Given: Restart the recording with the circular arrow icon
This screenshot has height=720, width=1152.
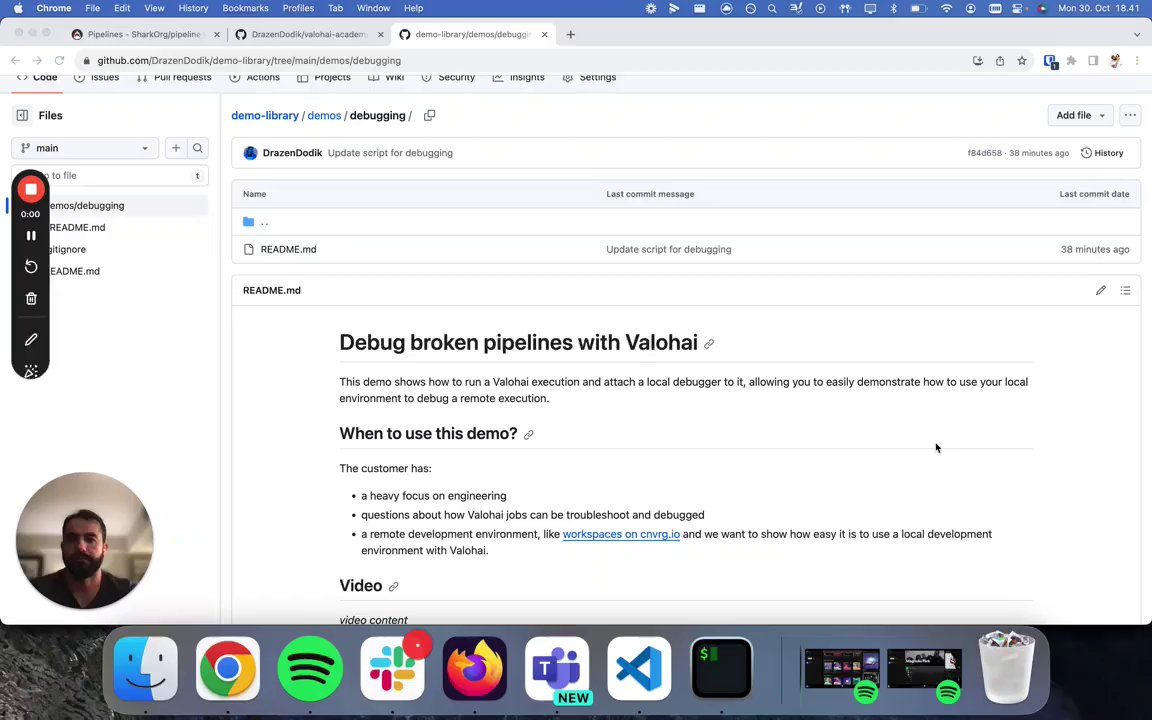Looking at the screenshot, I should pos(31,266).
